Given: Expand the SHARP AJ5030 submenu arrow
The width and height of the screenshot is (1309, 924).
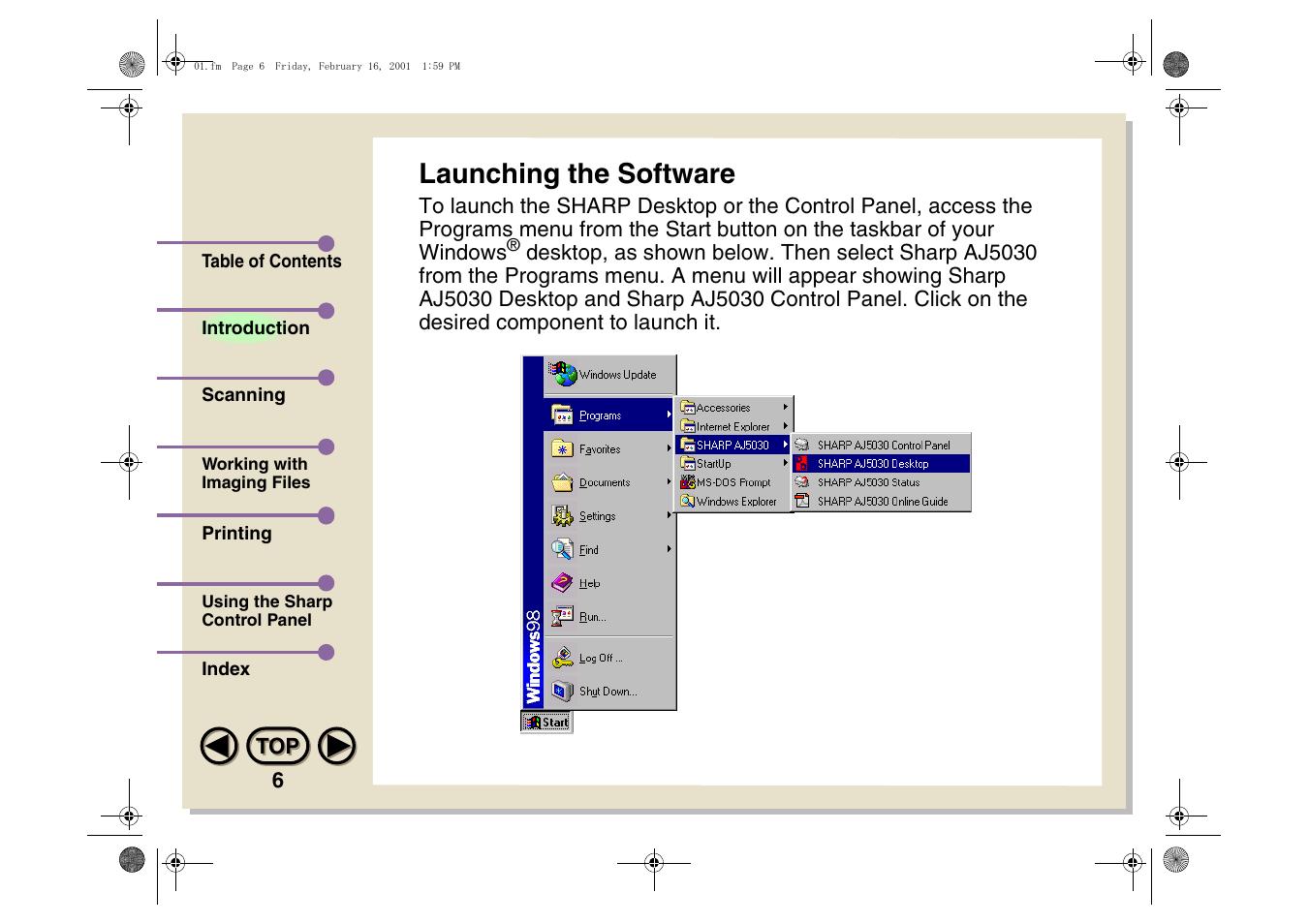Looking at the screenshot, I should pyautogui.click(x=786, y=445).
